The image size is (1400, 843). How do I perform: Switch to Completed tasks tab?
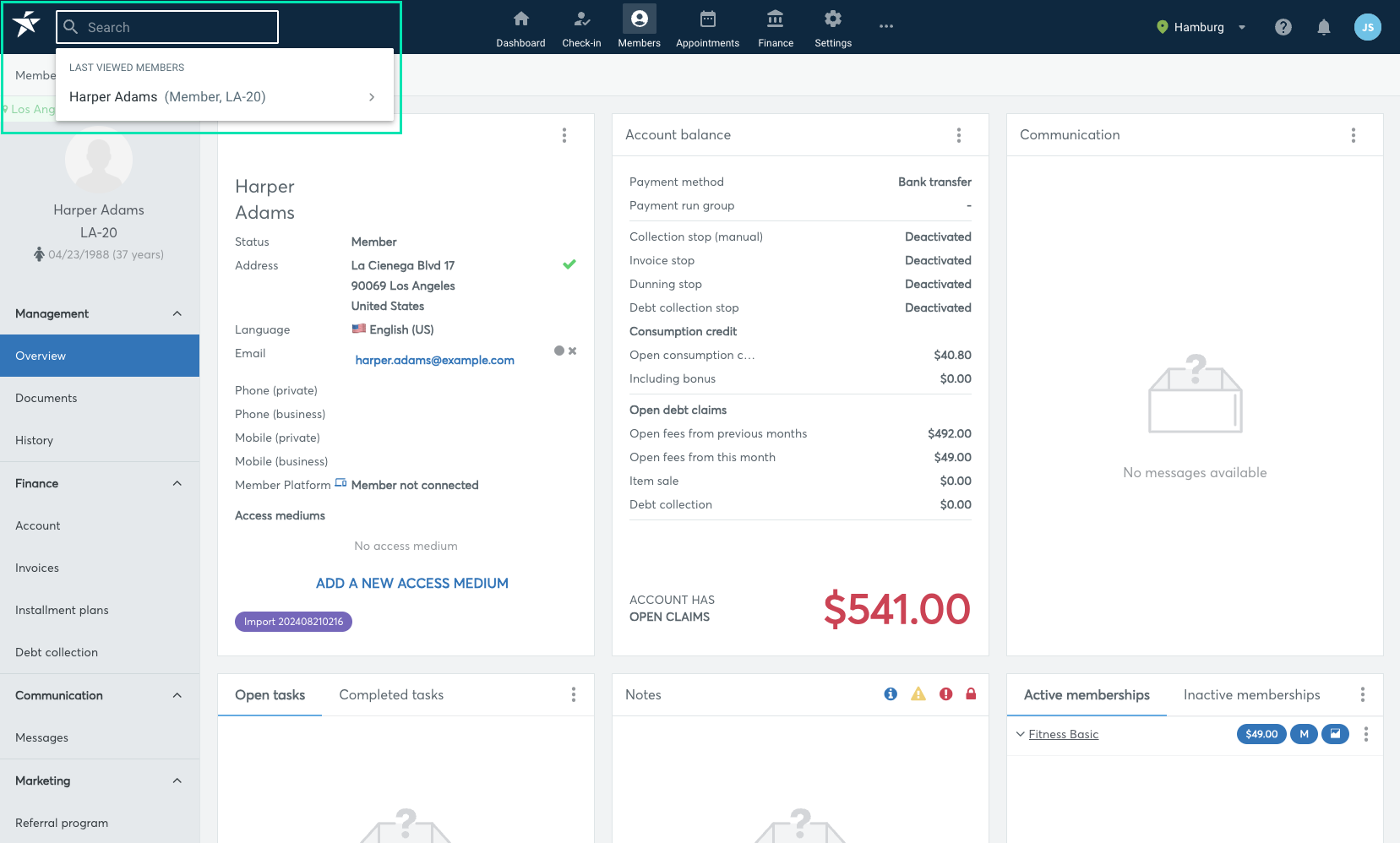[391, 694]
